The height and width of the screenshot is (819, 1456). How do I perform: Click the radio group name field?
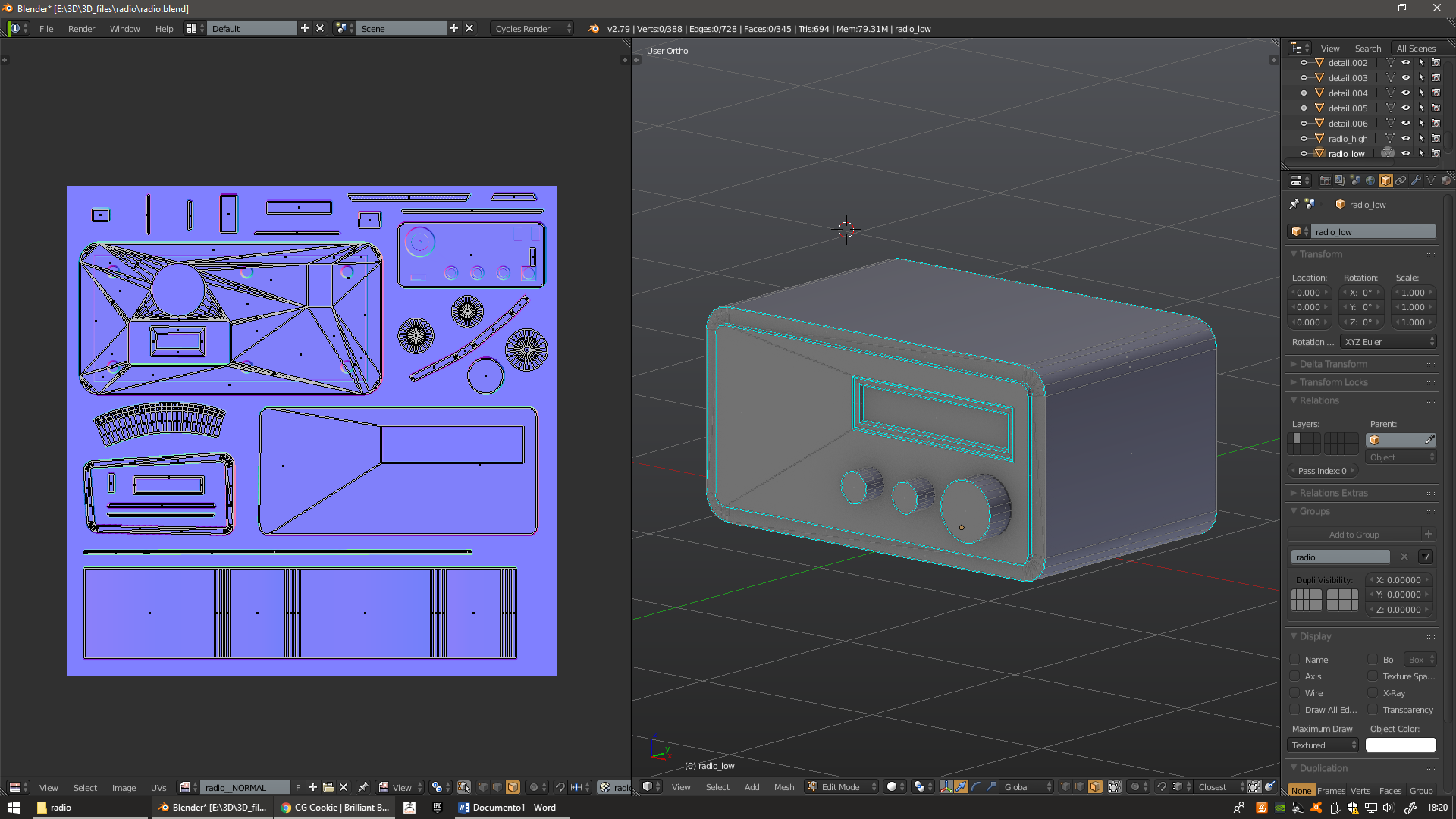[x=1341, y=557]
